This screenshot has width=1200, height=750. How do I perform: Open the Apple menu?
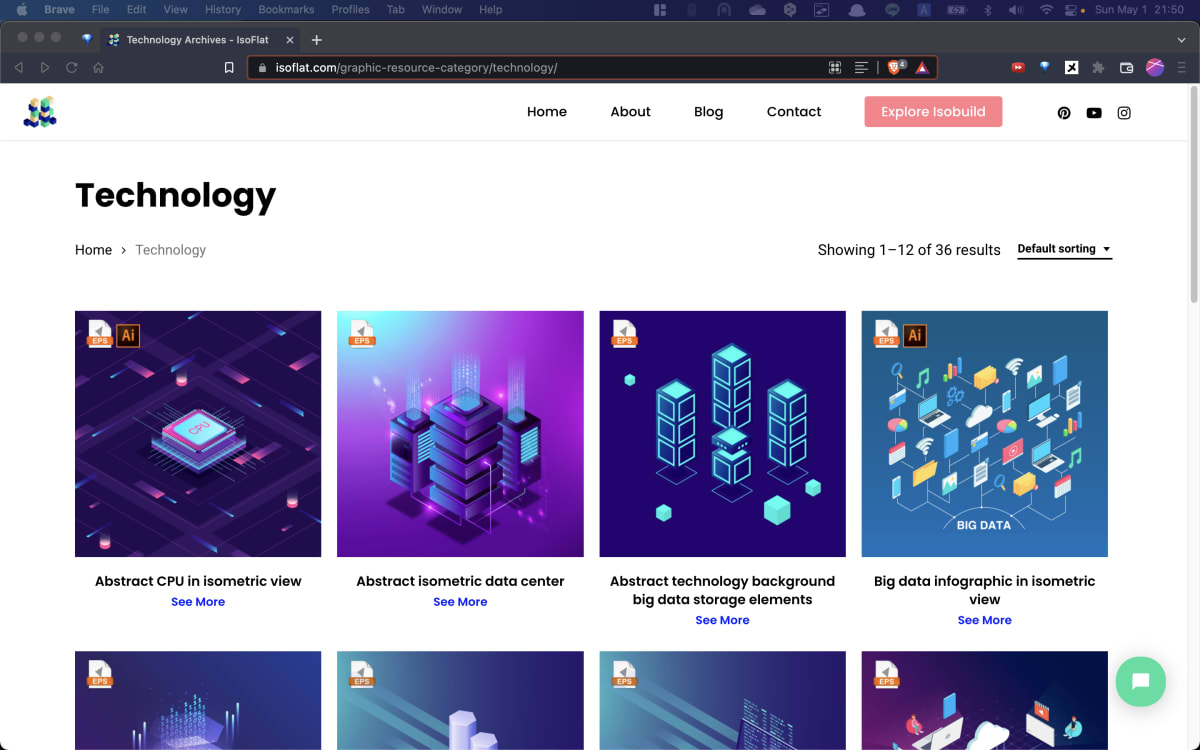tap(21, 10)
